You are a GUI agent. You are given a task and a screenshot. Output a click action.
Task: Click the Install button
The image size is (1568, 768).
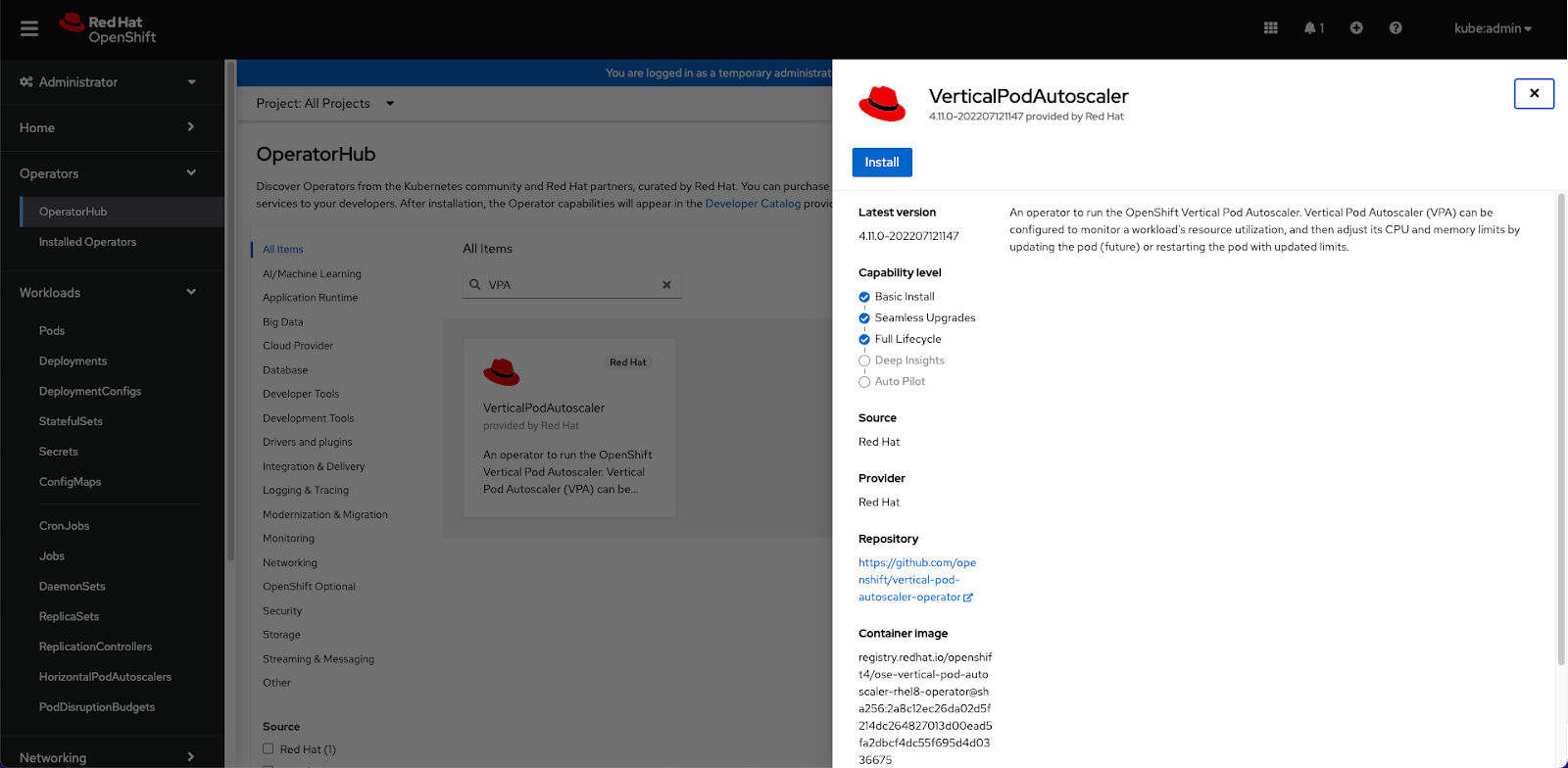click(881, 163)
